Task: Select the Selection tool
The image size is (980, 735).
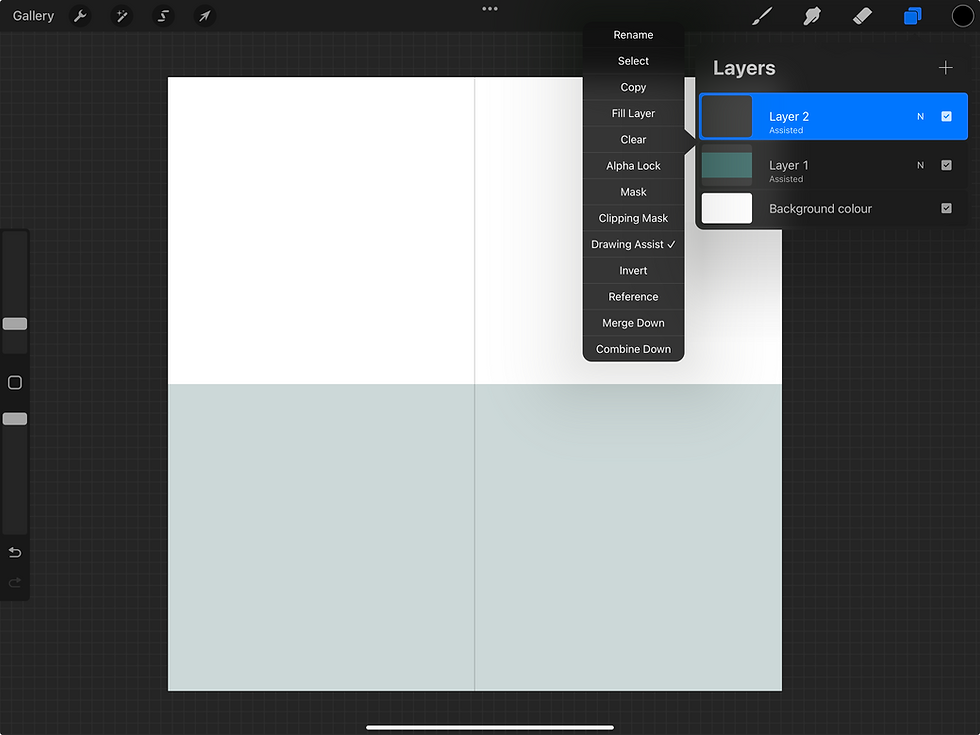Action: point(163,16)
